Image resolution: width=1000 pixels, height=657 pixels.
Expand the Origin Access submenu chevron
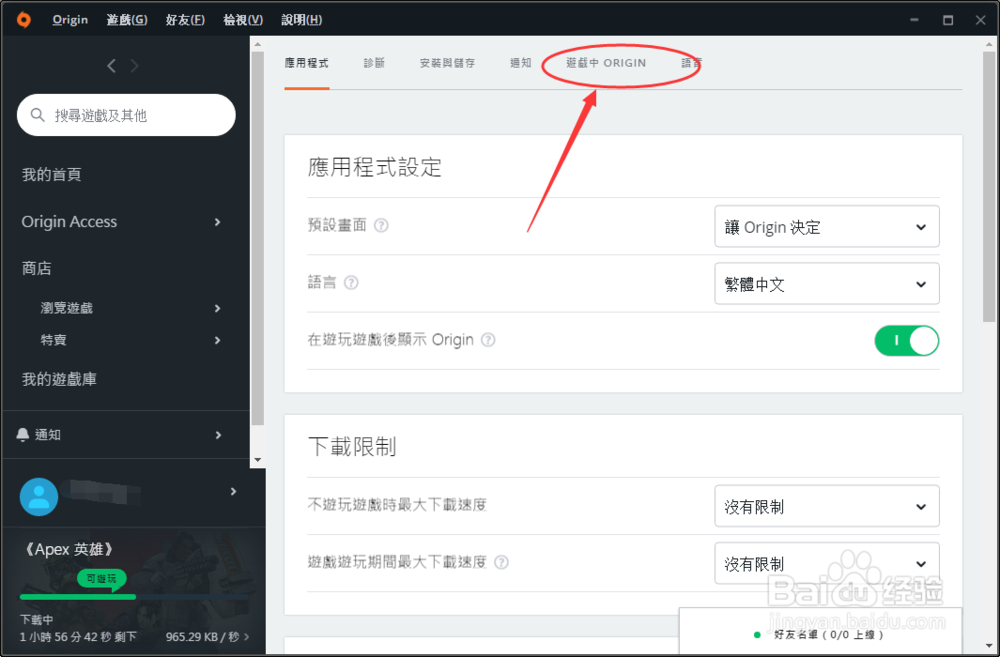point(217,222)
